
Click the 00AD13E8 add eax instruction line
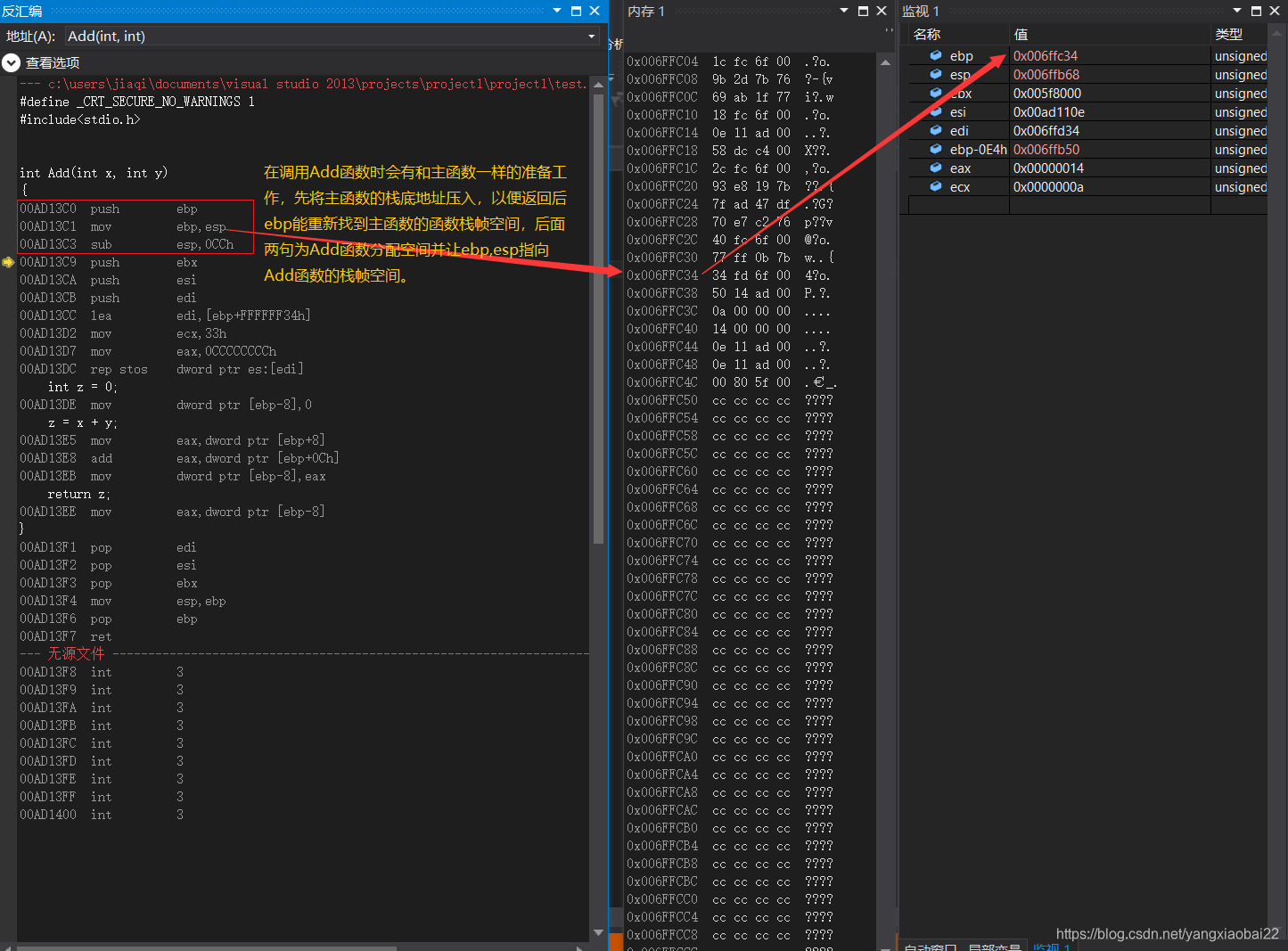coord(179,458)
